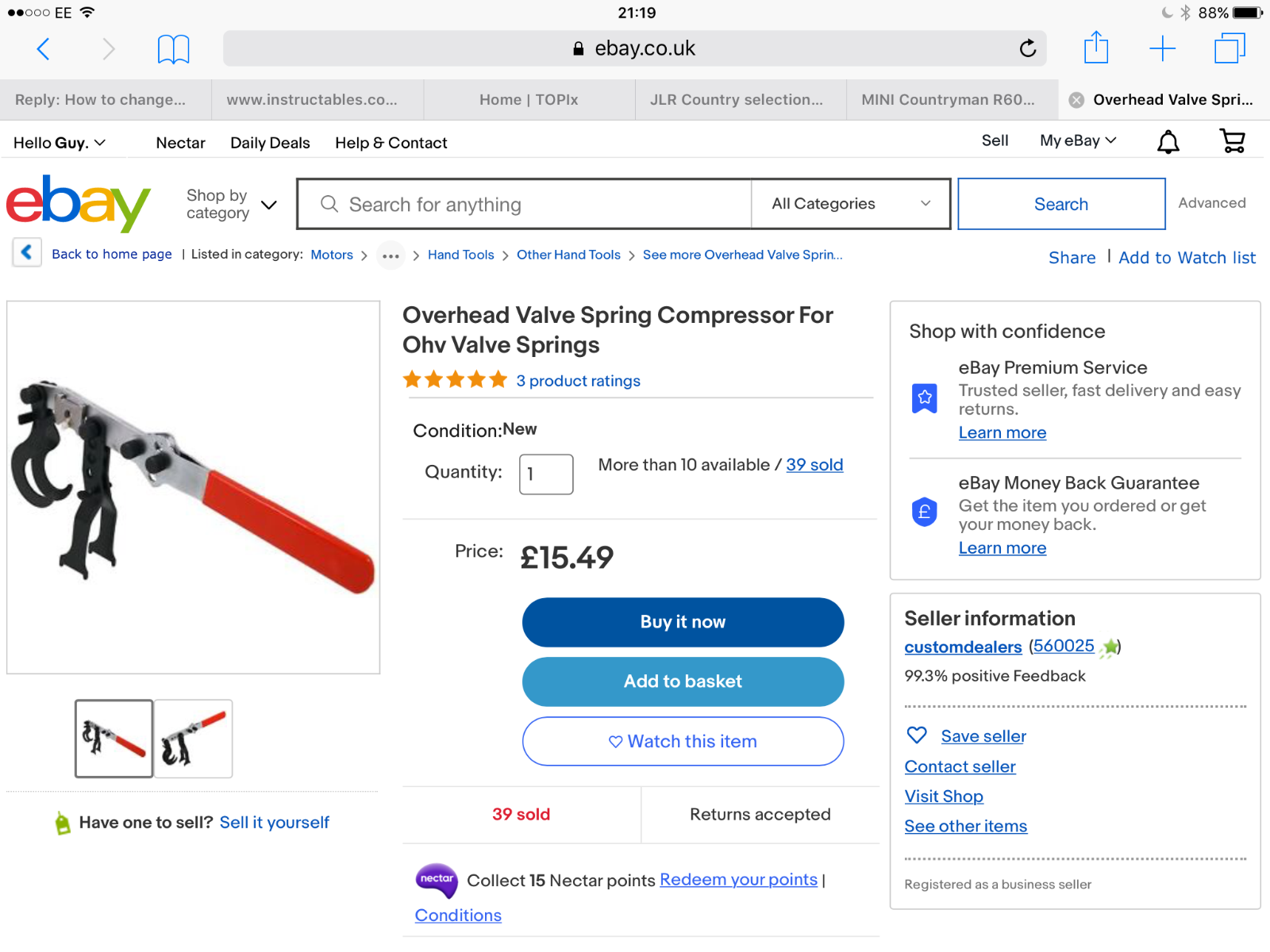Open the Safari tabs overview icon
The image size is (1270, 952).
pyautogui.click(x=1230, y=48)
